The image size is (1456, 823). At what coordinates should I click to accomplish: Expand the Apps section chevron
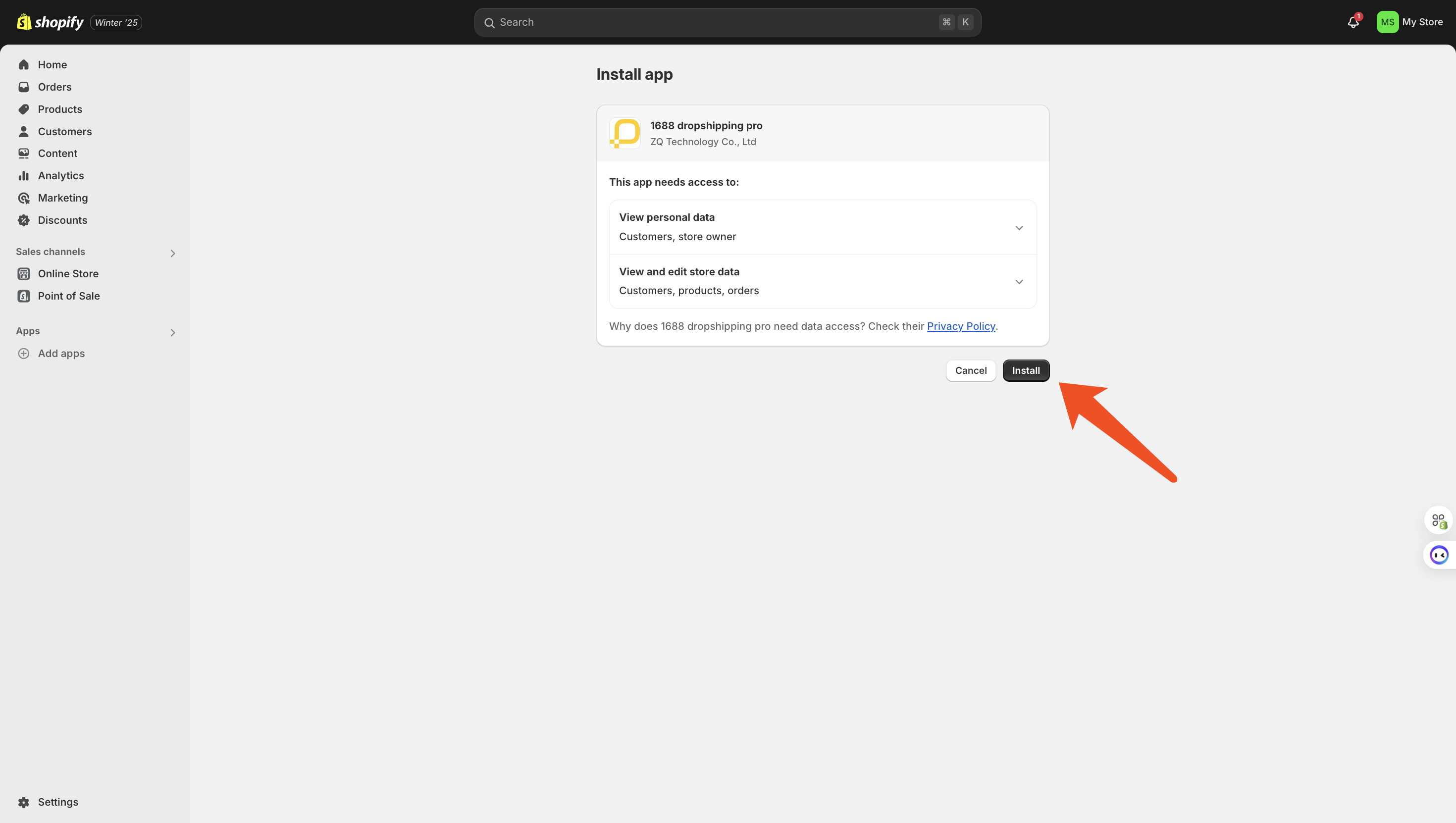click(173, 332)
